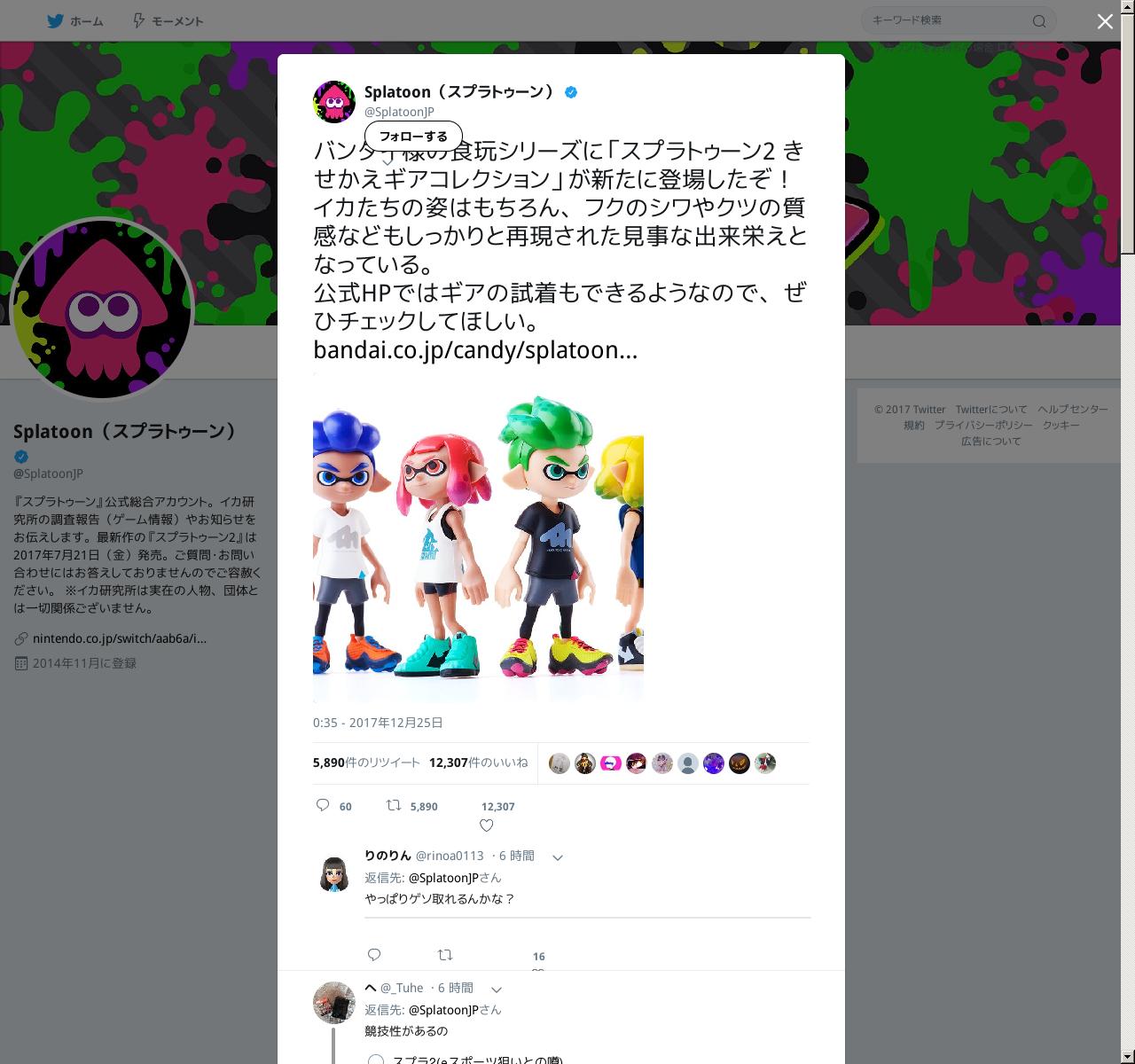1135x1064 pixels.
Task: Open the nintendo.co.jp profile link
Action: click(x=120, y=638)
